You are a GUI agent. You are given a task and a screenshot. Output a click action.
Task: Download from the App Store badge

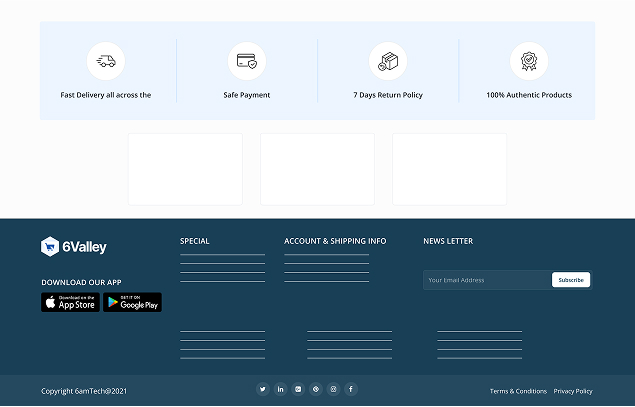pos(70,302)
